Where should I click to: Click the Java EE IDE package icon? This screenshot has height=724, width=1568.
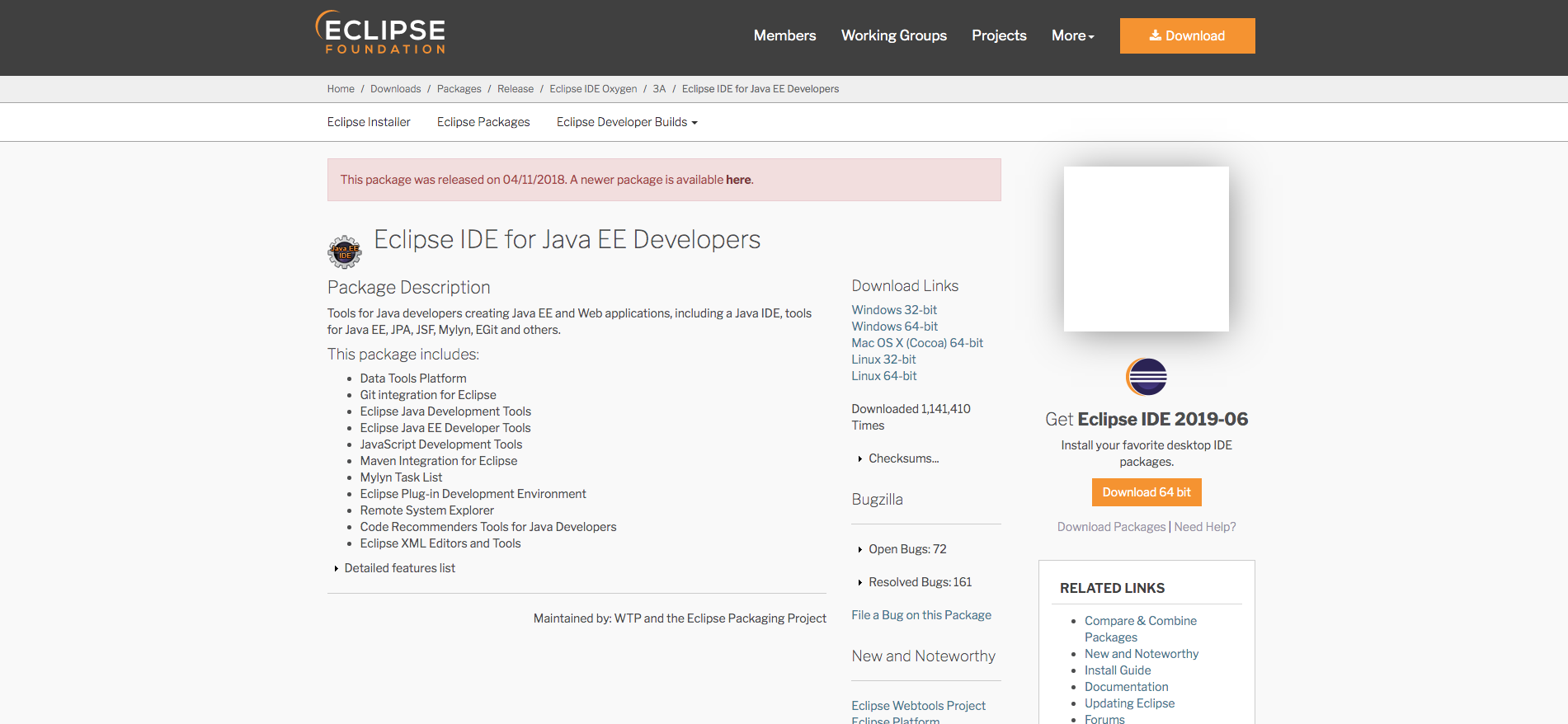tap(345, 252)
